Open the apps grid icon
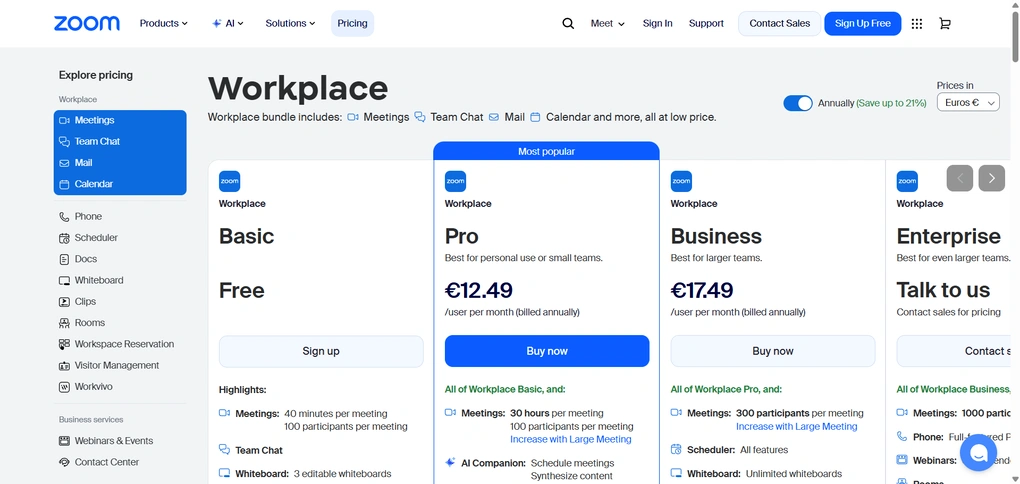1020x484 pixels. pyautogui.click(x=917, y=23)
